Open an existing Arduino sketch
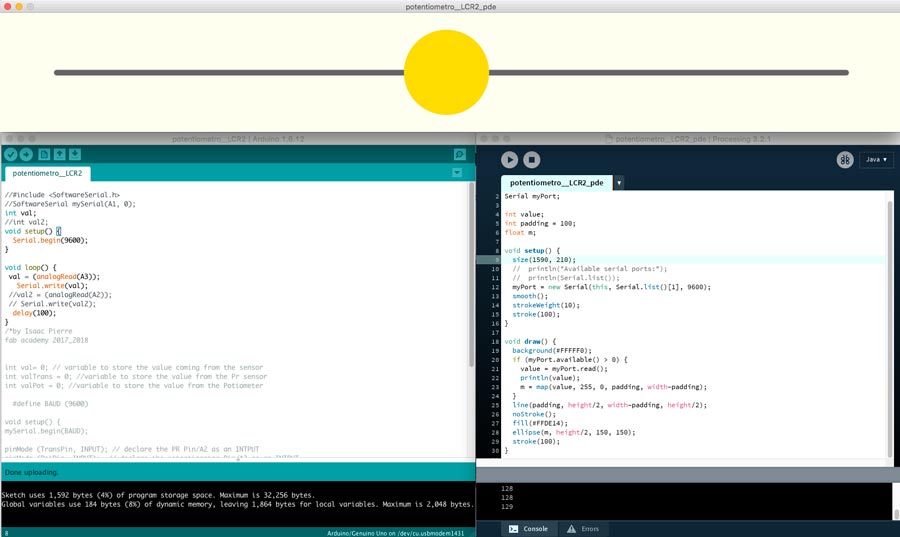Image resolution: width=900 pixels, height=537 pixels. pos(60,155)
